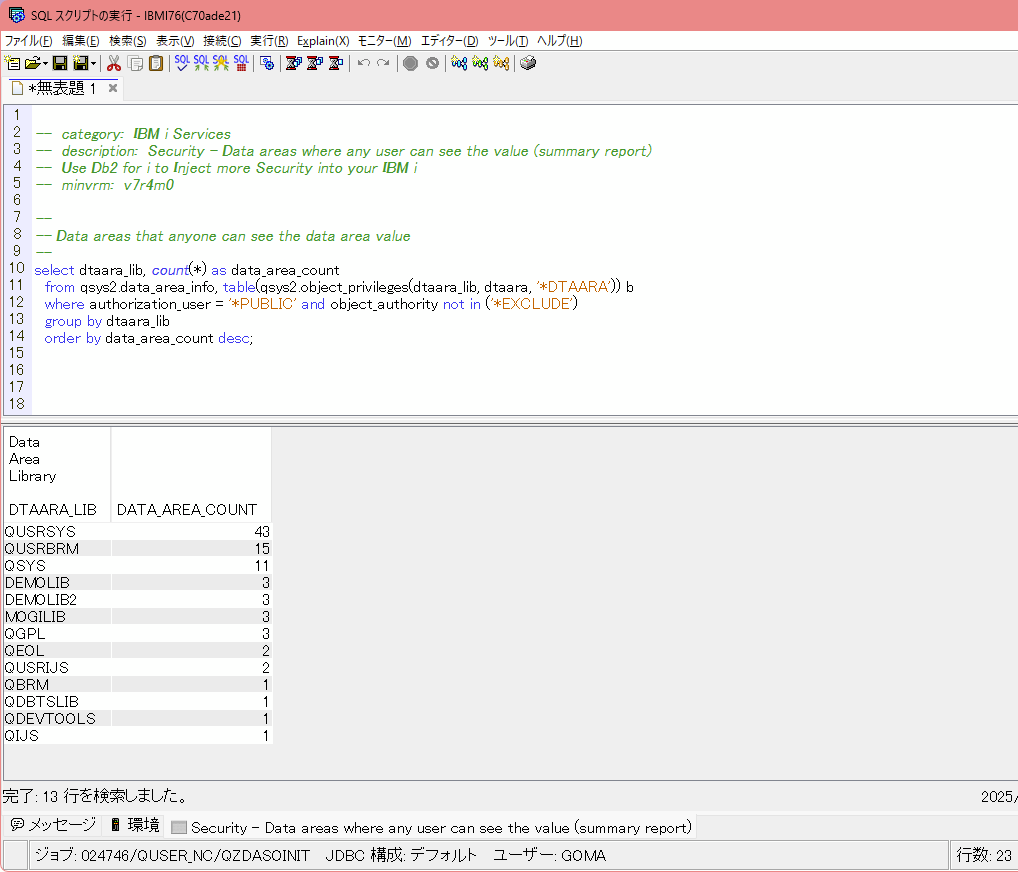The height and width of the screenshot is (872, 1018).
Task: Switch to the 環境 tab
Action: (x=135, y=825)
